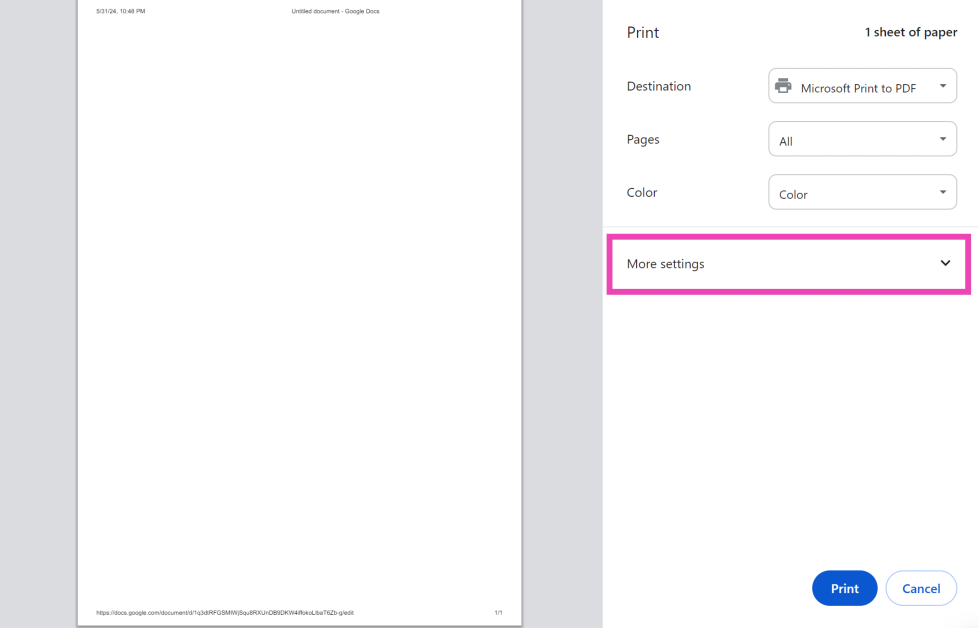Click the date header in preview page

120,11
